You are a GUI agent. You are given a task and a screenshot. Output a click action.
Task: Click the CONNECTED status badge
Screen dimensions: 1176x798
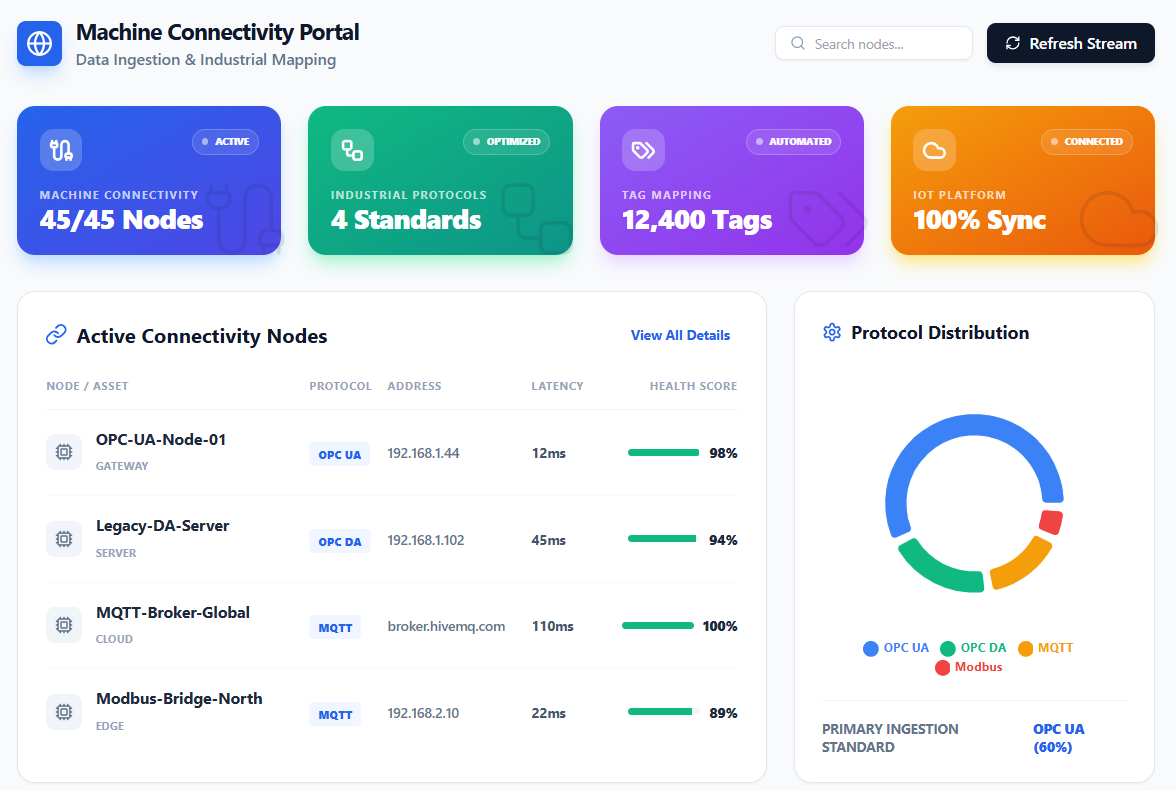[x=1087, y=142]
